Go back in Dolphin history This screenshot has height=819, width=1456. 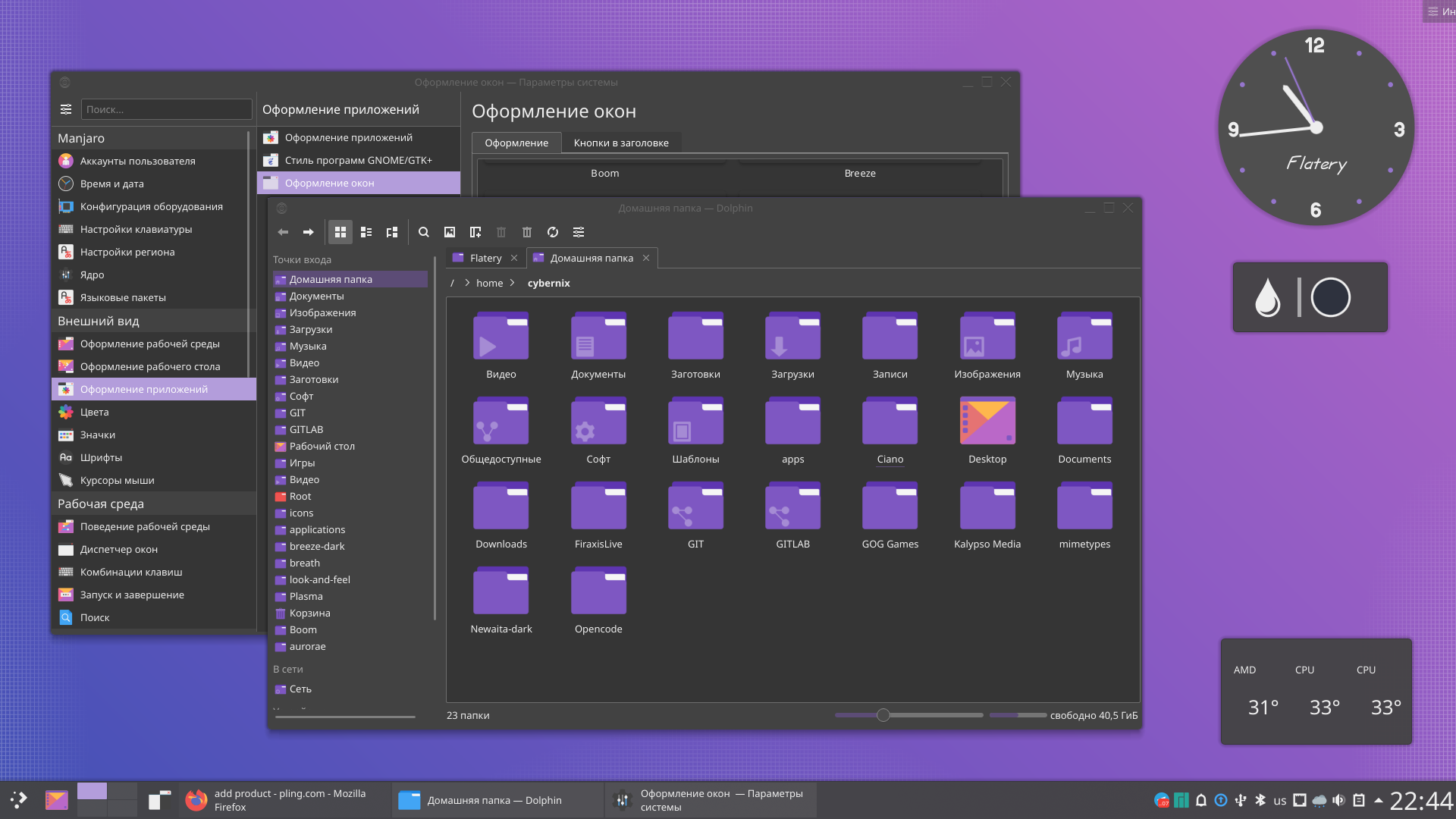coord(283,232)
